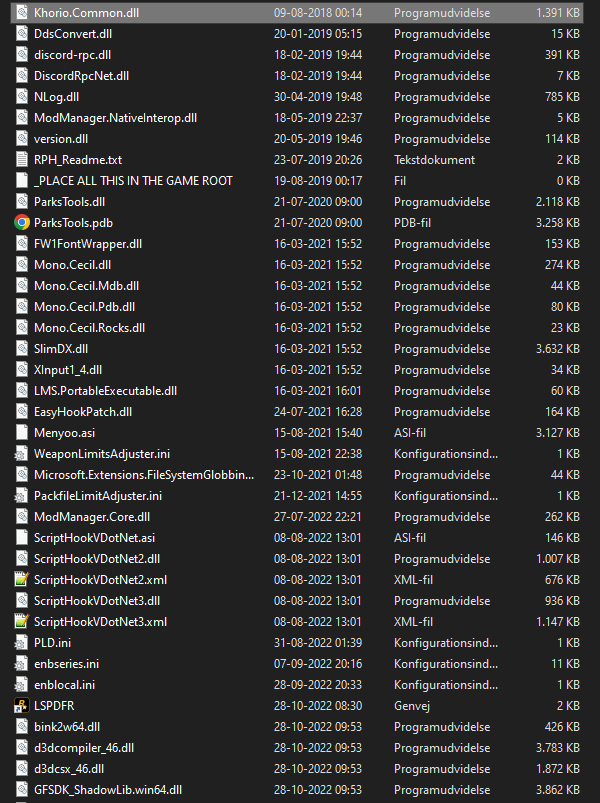Click the config icon of PLD.ini
Viewport: 600px width, 803px height.
(x=22, y=643)
